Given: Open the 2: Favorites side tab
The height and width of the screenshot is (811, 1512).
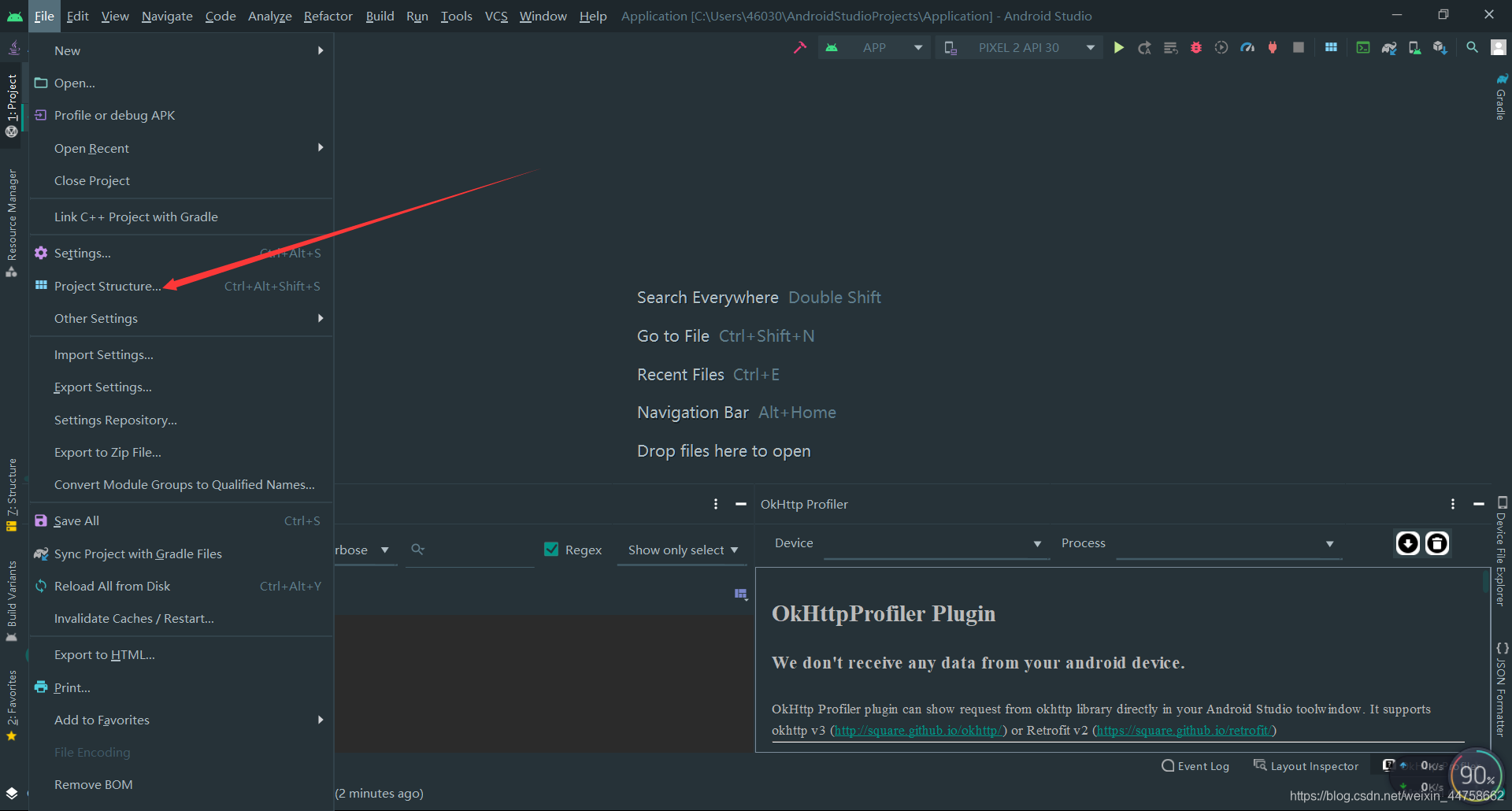Looking at the screenshot, I should tap(12, 705).
